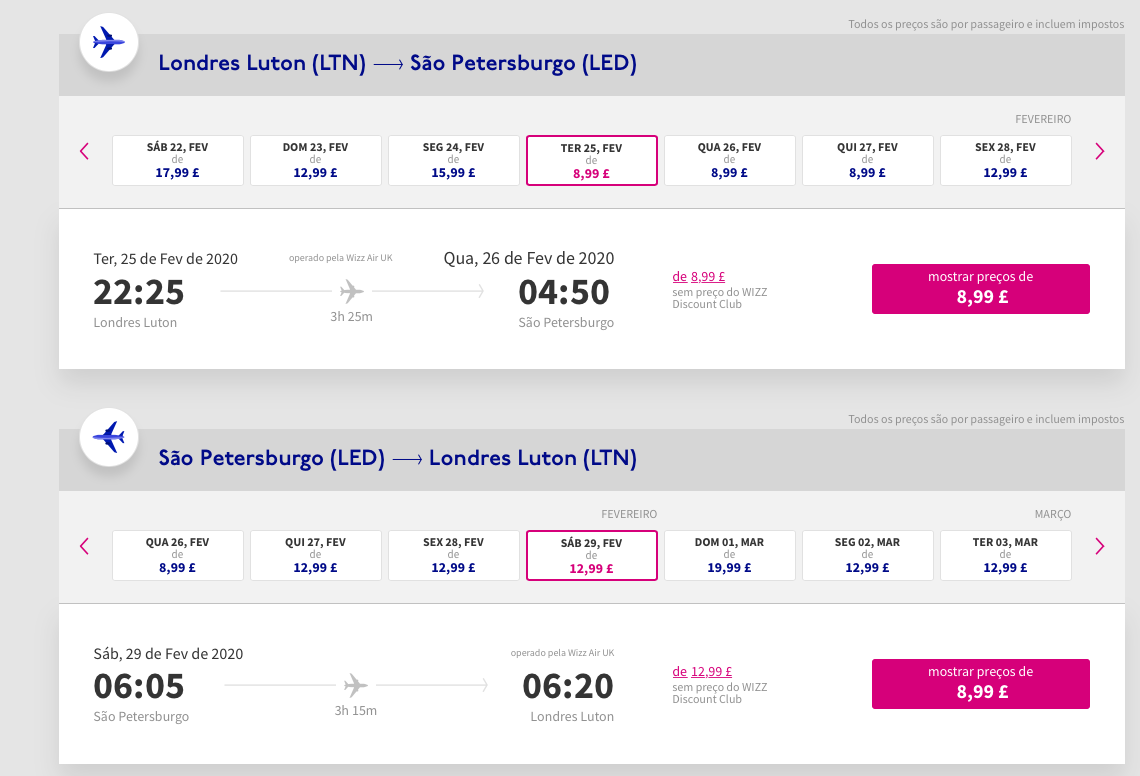Show later return dates with right arrow
Viewport: 1140px width, 776px height.
[x=1099, y=546]
